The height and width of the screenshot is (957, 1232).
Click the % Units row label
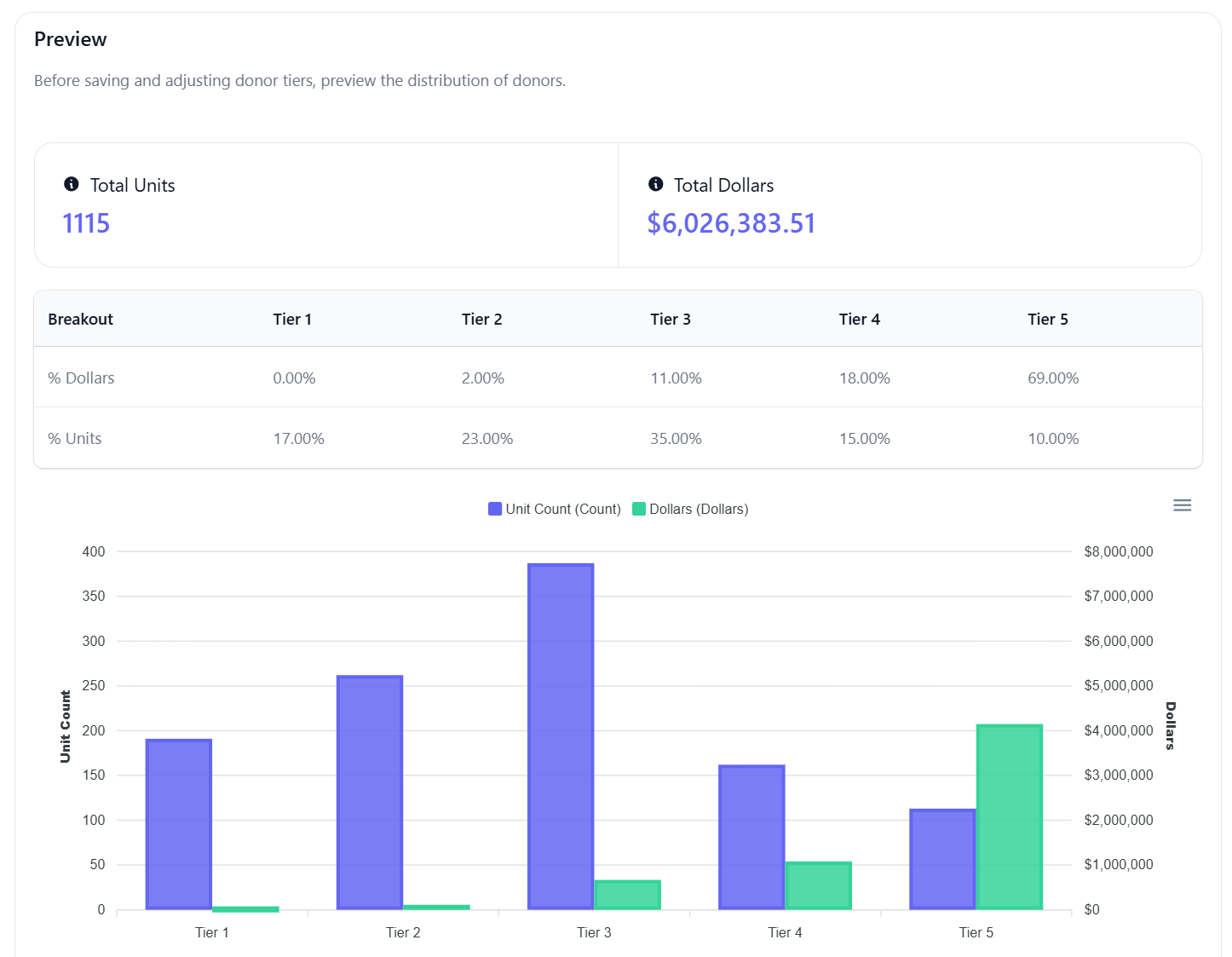pyautogui.click(x=75, y=439)
